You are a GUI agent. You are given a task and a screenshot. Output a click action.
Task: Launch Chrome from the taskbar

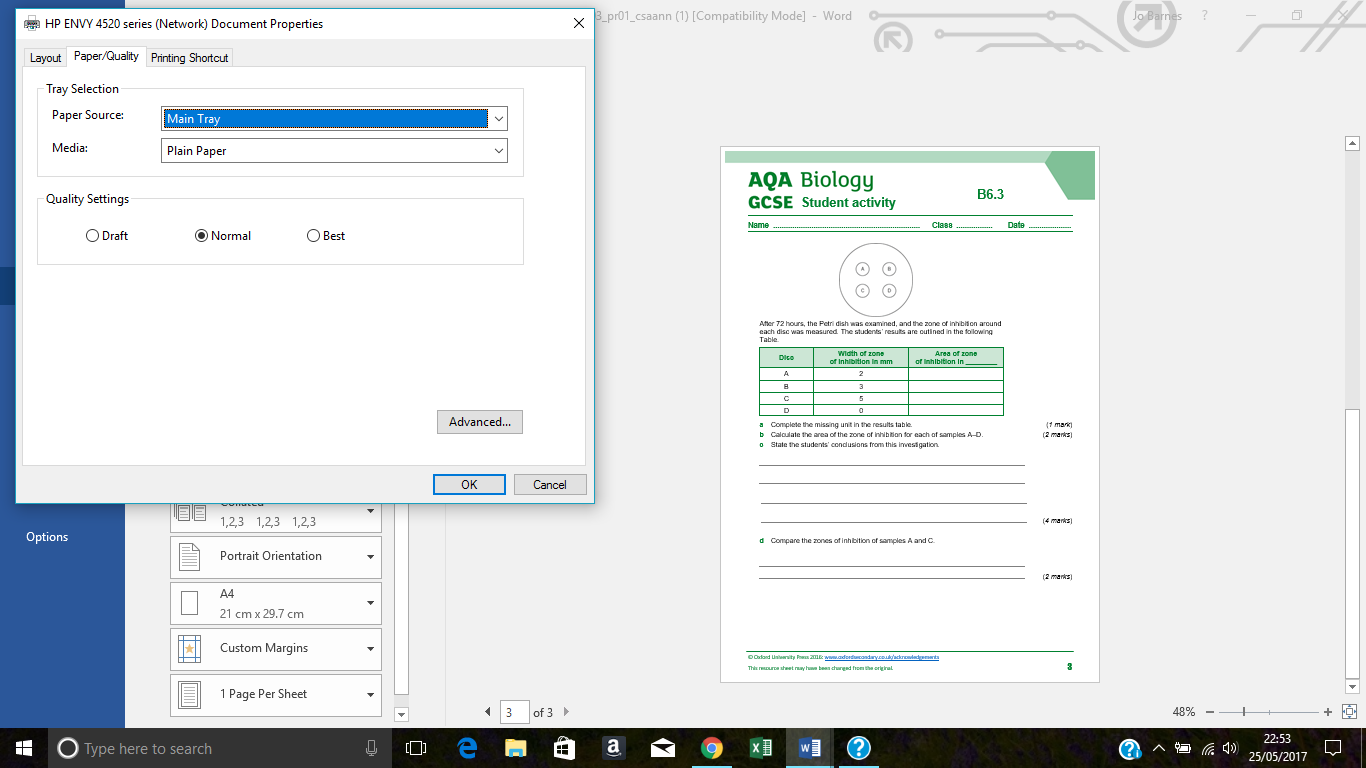tap(712, 748)
